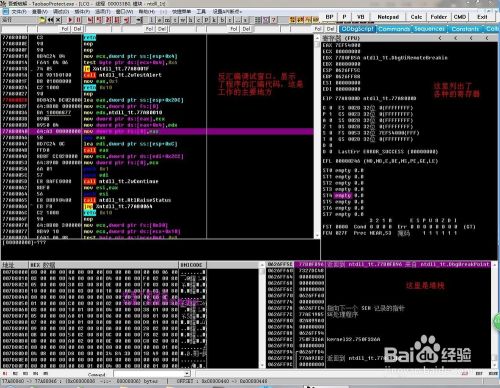Open patches 'P' button
Viewport: 500px width, 388px height.
206,20
